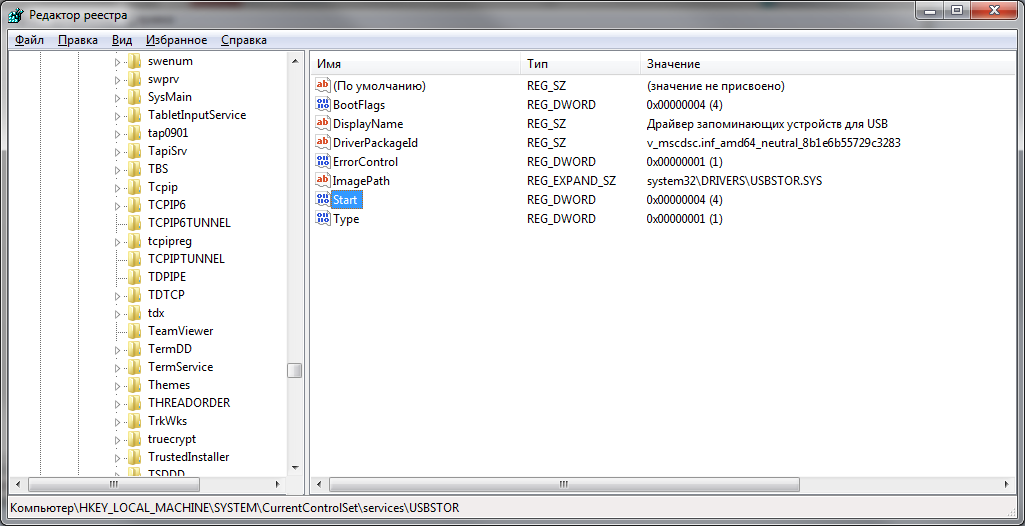The height and width of the screenshot is (526, 1025).
Task: Expand the SysMain tree node
Action: coord(118,98)
